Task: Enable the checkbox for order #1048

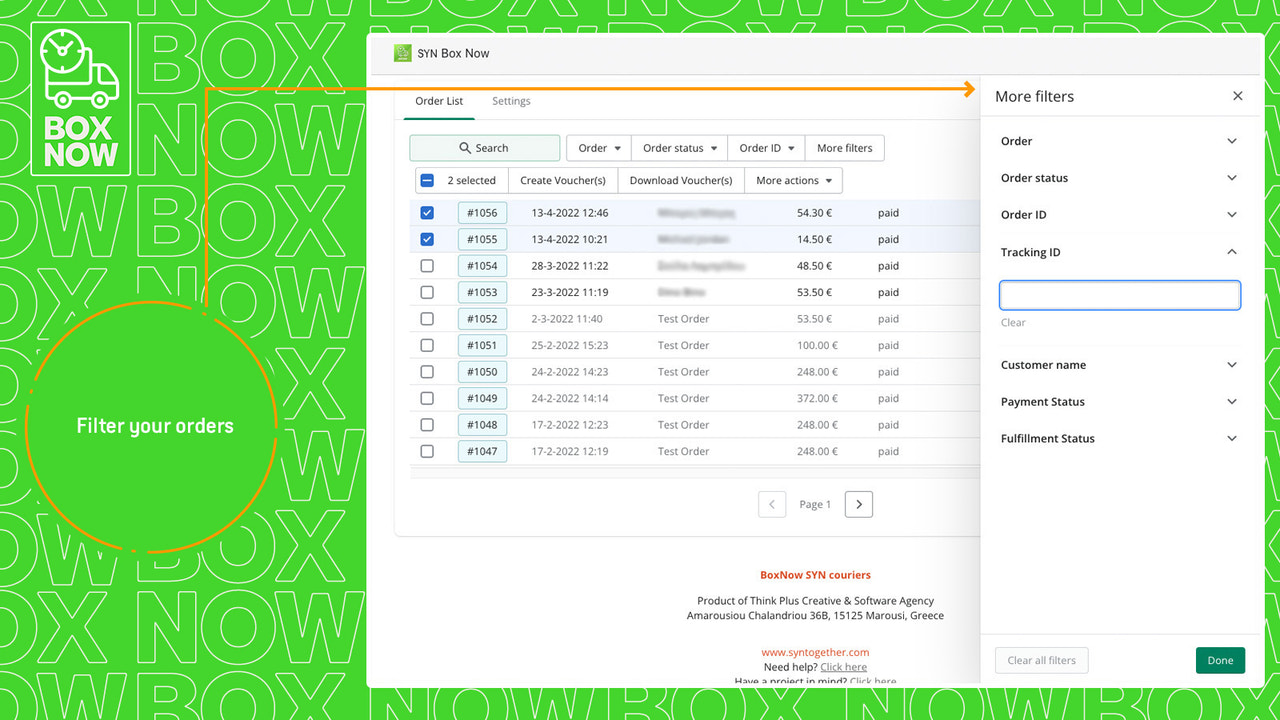Action: pyautogui.click(x=427, y=425)
